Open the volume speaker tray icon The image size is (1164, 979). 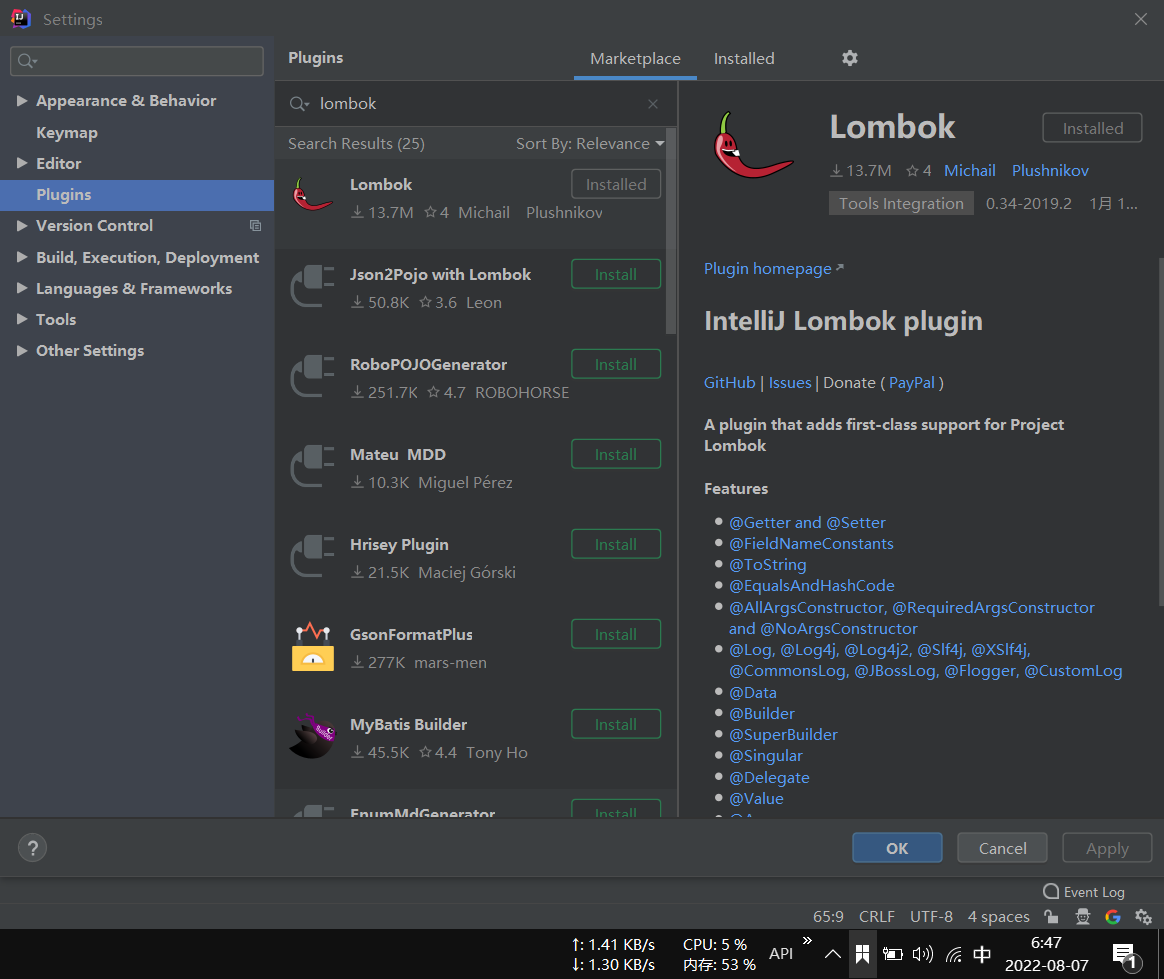pyautogui.click(x=923, y=954)
